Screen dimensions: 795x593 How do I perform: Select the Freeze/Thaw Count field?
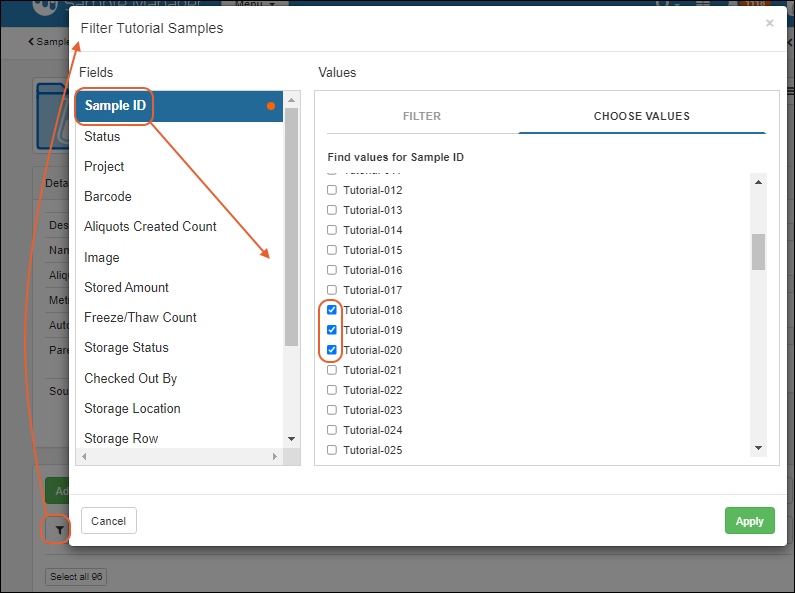(x=140, y=317)
